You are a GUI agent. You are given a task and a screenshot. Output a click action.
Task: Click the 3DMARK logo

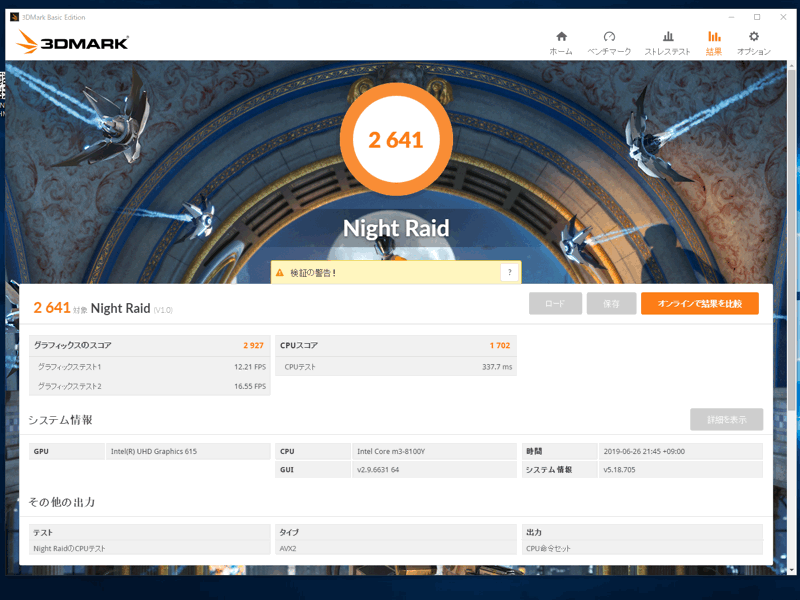pyautogui.click(x=72, y=43)
